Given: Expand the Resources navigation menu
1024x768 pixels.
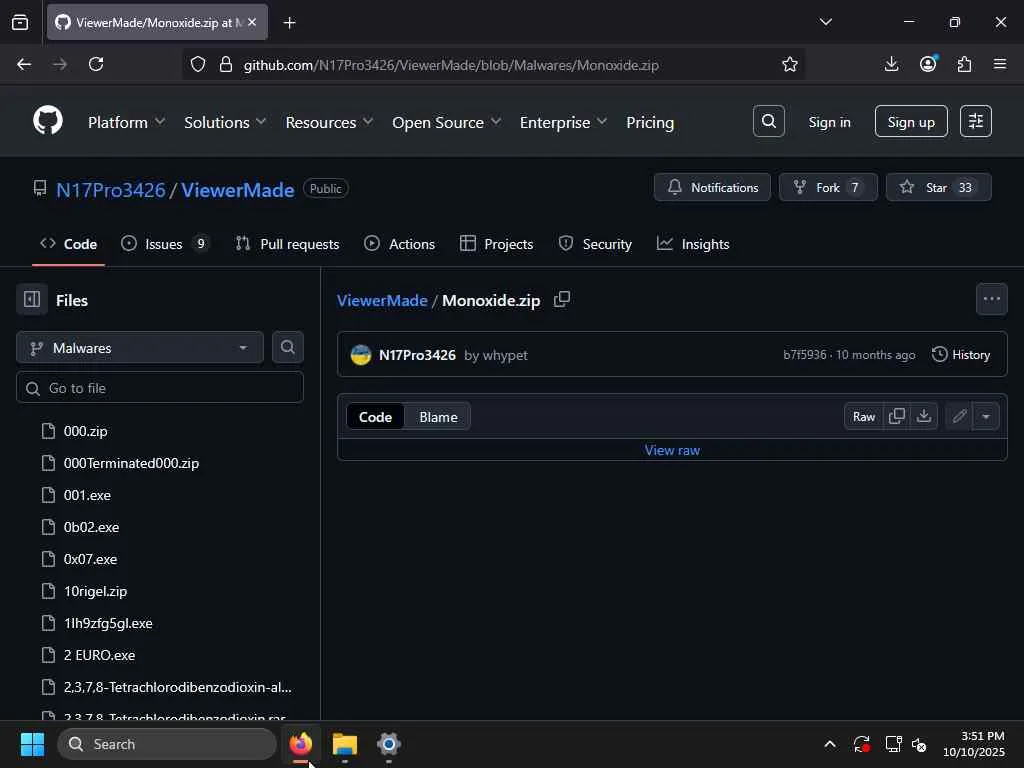Looking at the screenshot, I should point(329,122).
